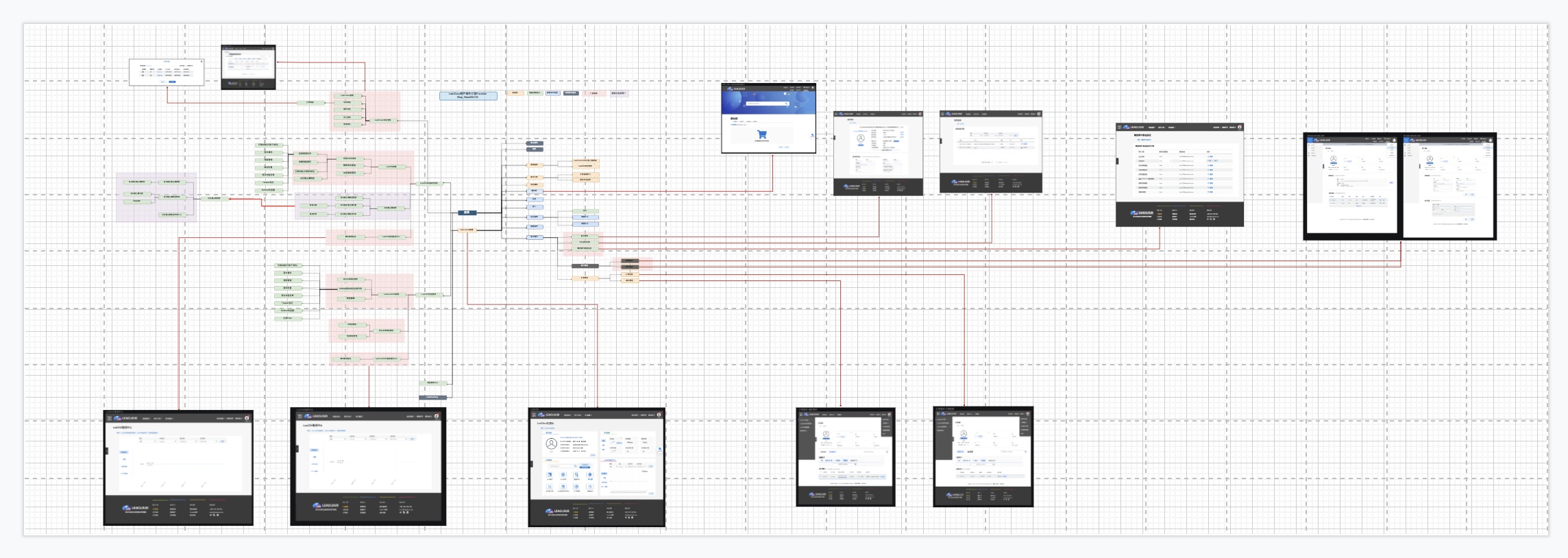Viewport: 1568px width, 558px height.
Task: Select the top side tab in bottom-left mockup
Action: coord(124,452)
